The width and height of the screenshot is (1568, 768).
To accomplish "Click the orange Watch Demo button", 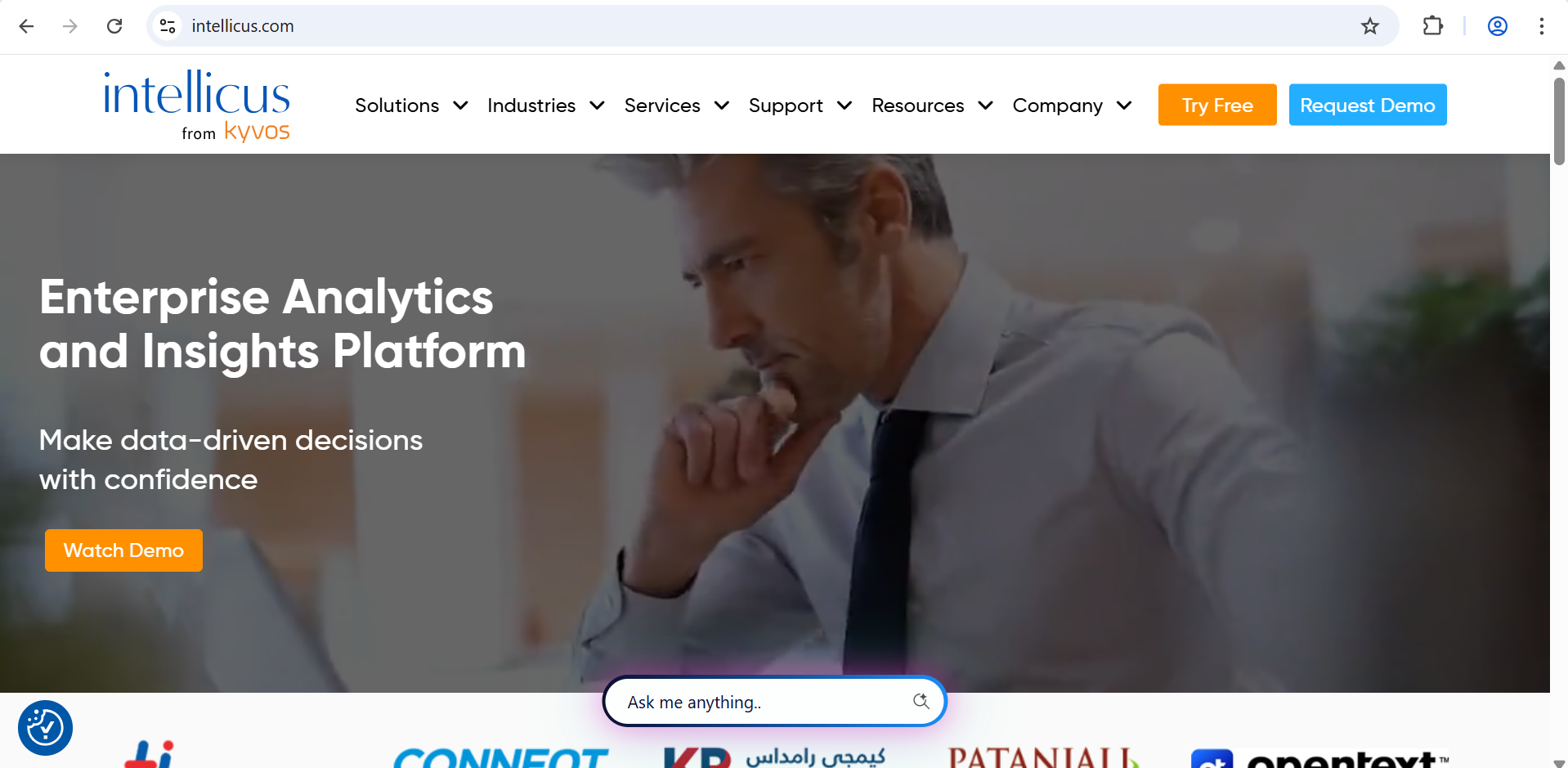I will (x=123, y=550).
